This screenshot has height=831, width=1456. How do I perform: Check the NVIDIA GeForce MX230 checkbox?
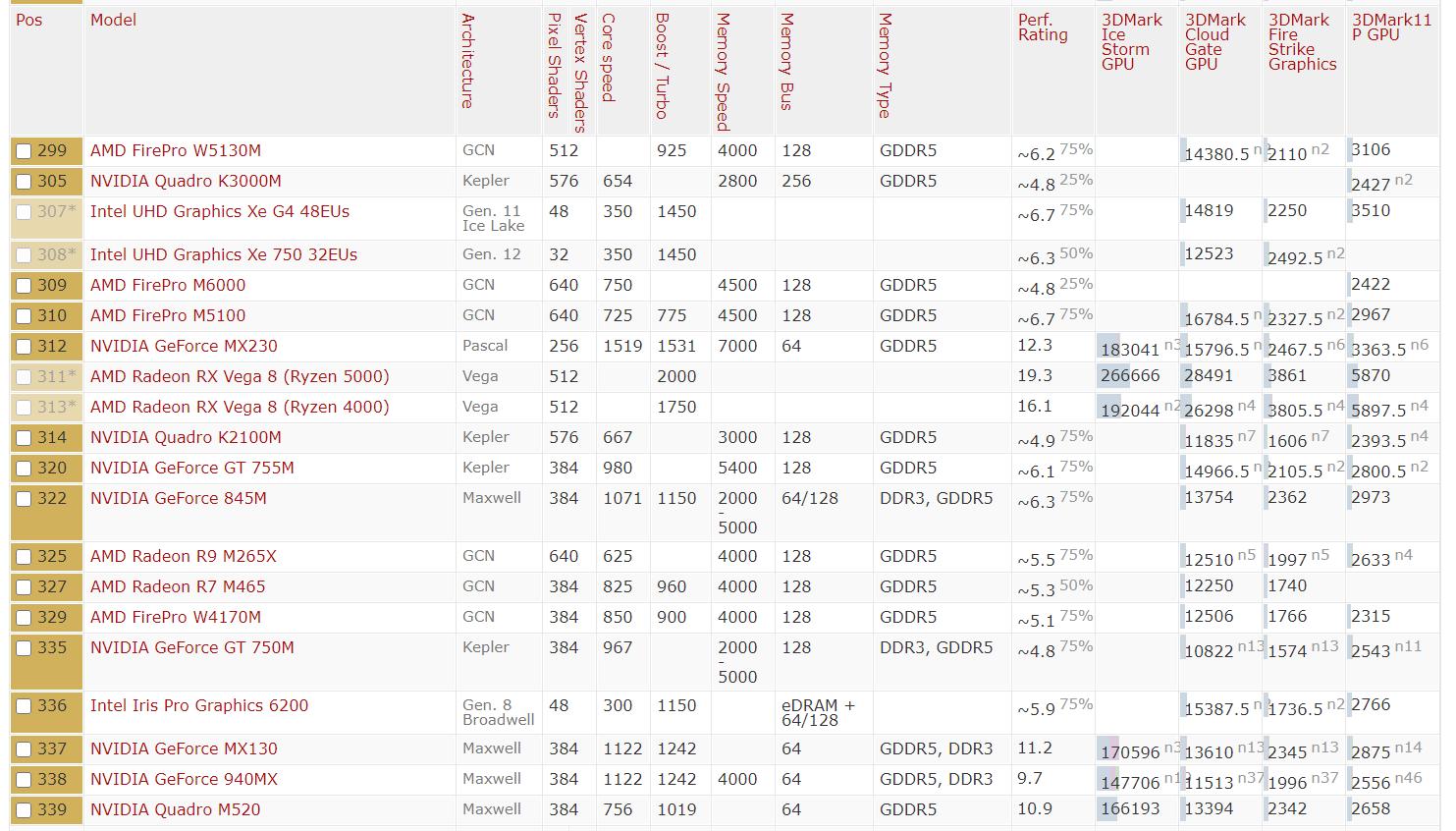[x=24, y=347]
